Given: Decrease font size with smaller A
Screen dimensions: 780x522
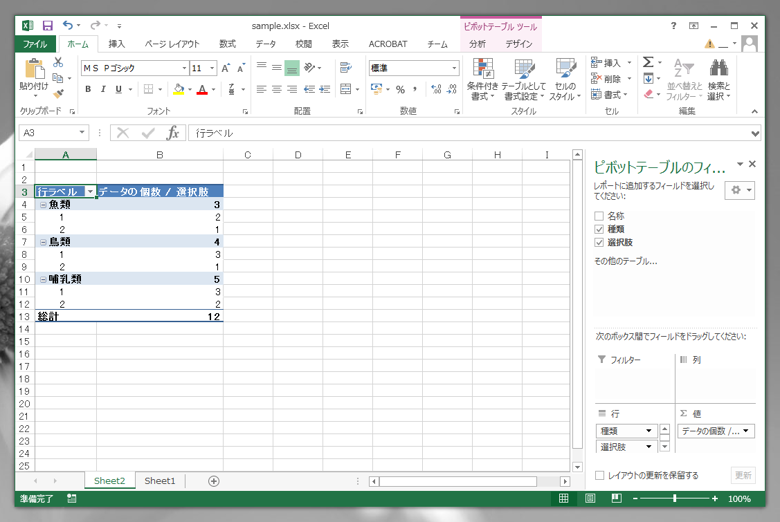Looking at the screenshot, I should (241, 68).
